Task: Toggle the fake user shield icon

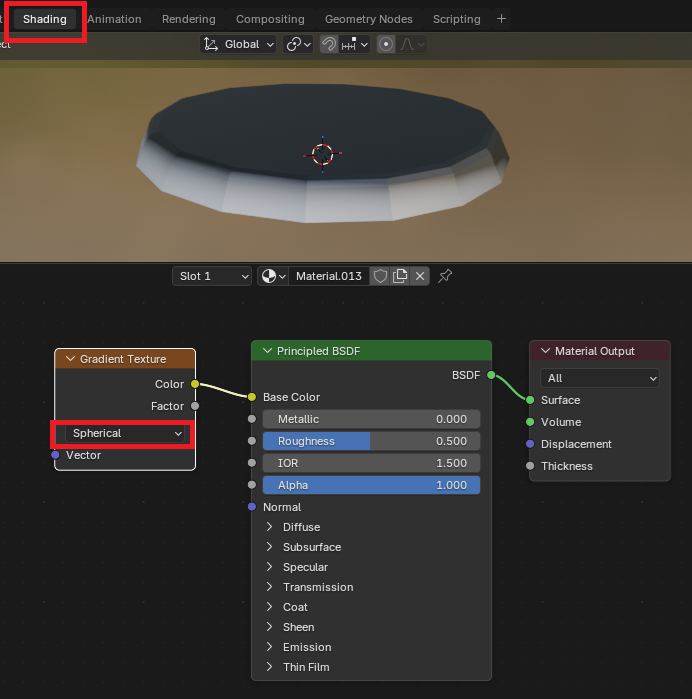Action: (x=379, y=276)
